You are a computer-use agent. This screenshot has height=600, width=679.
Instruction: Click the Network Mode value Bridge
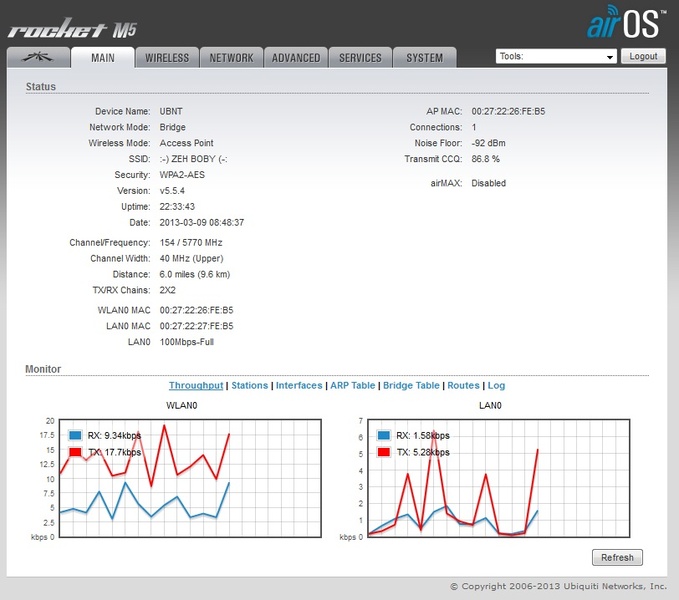click(172, 127)
